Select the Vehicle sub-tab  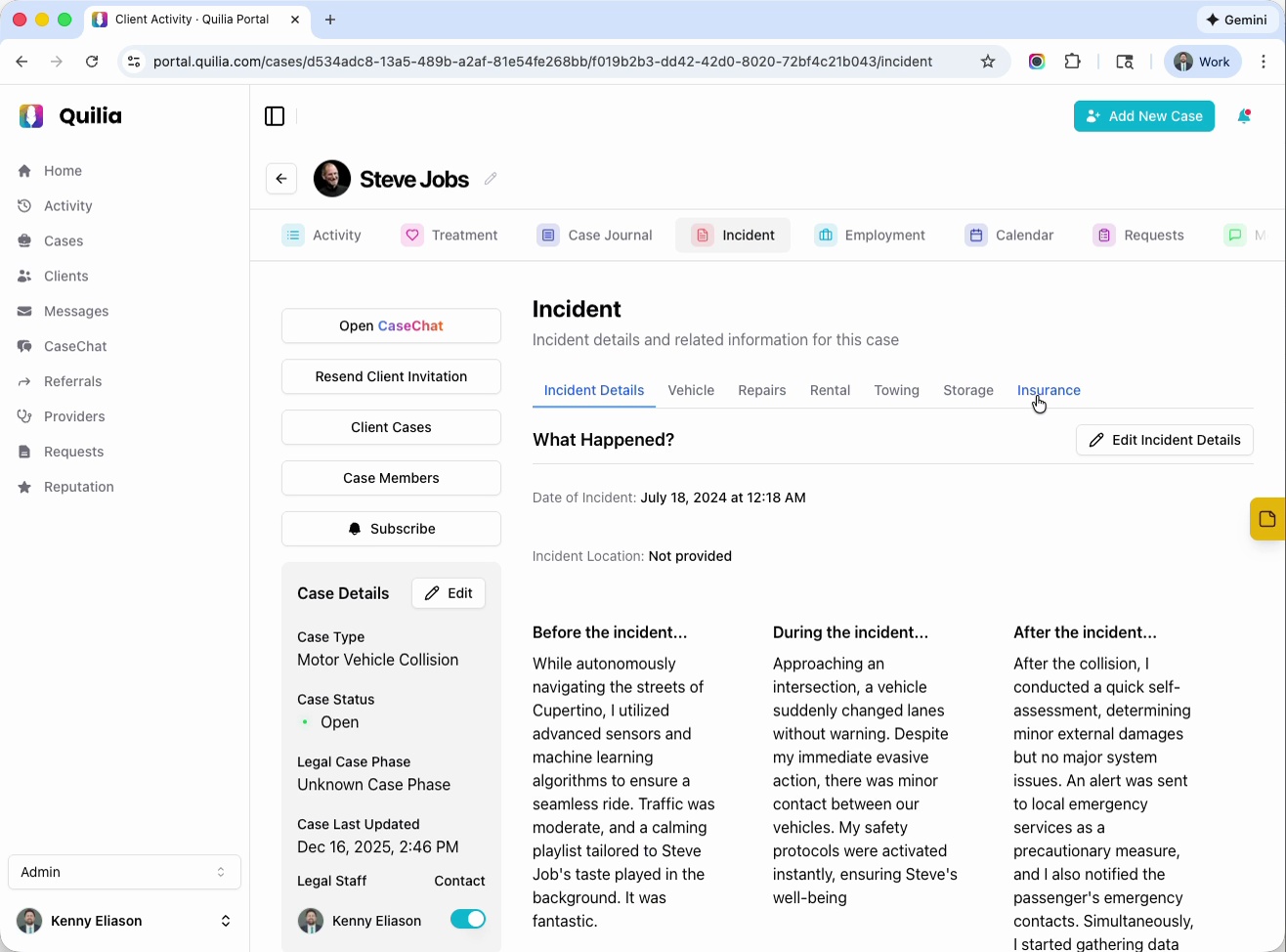pyautogui.click(x=691, y=390)
